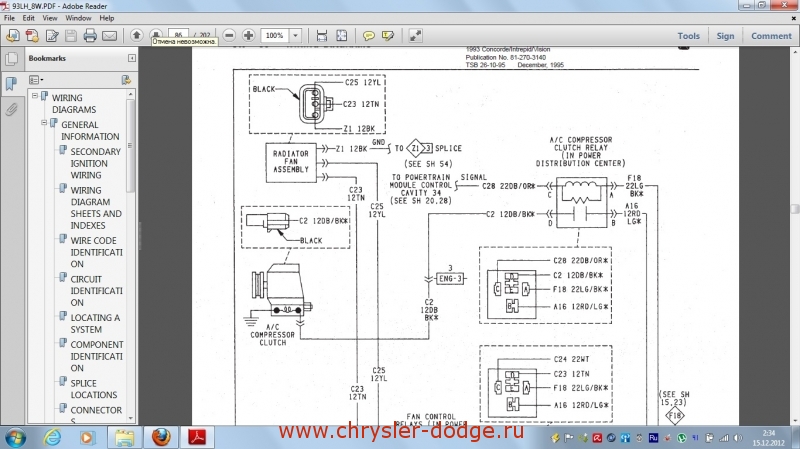Open the Attachments paperclip panel icon
800x449 pixels.
(11, 109)
